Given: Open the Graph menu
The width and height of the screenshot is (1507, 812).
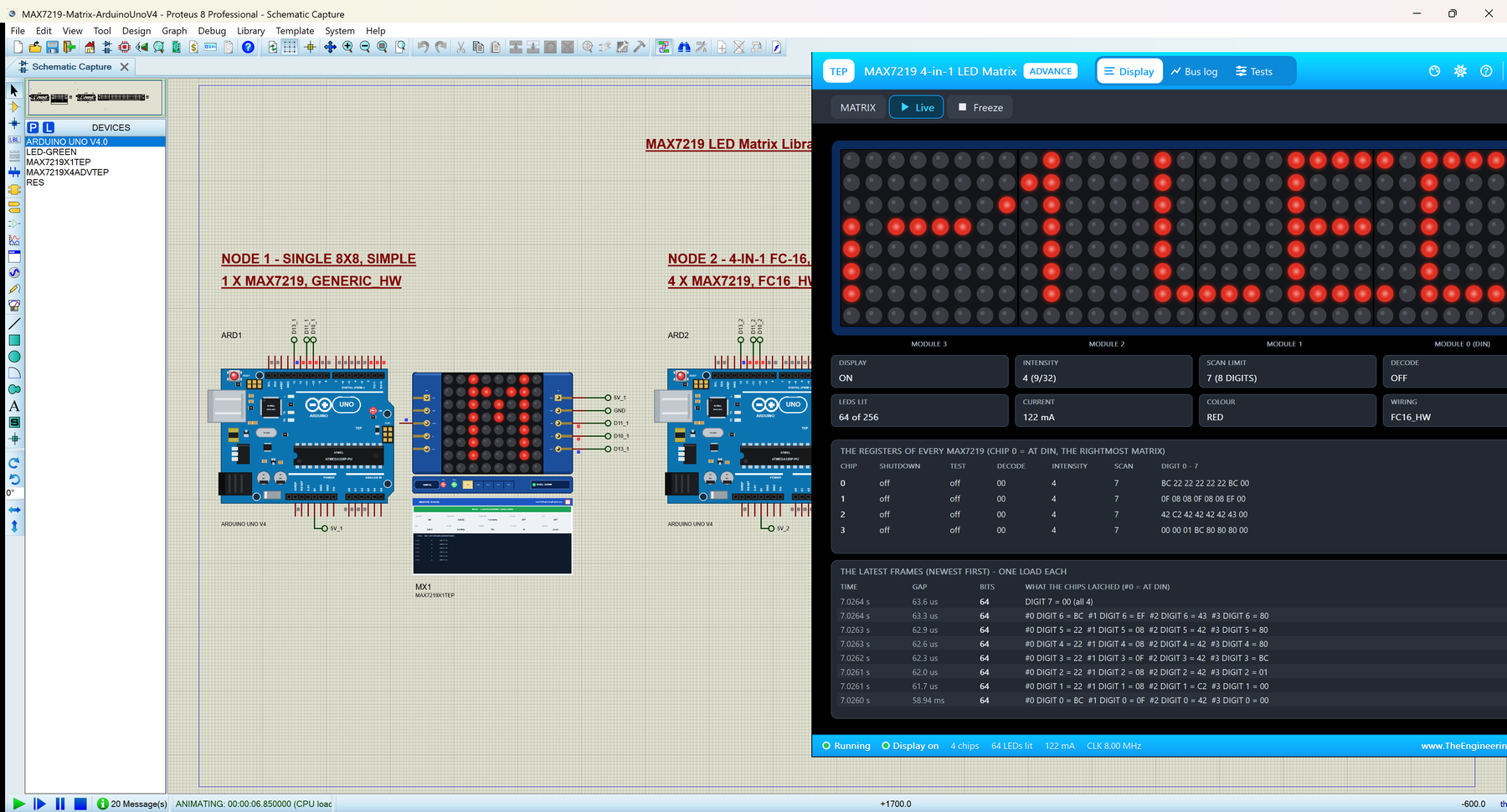Looking at the screenshot, I should pos(174,31).
